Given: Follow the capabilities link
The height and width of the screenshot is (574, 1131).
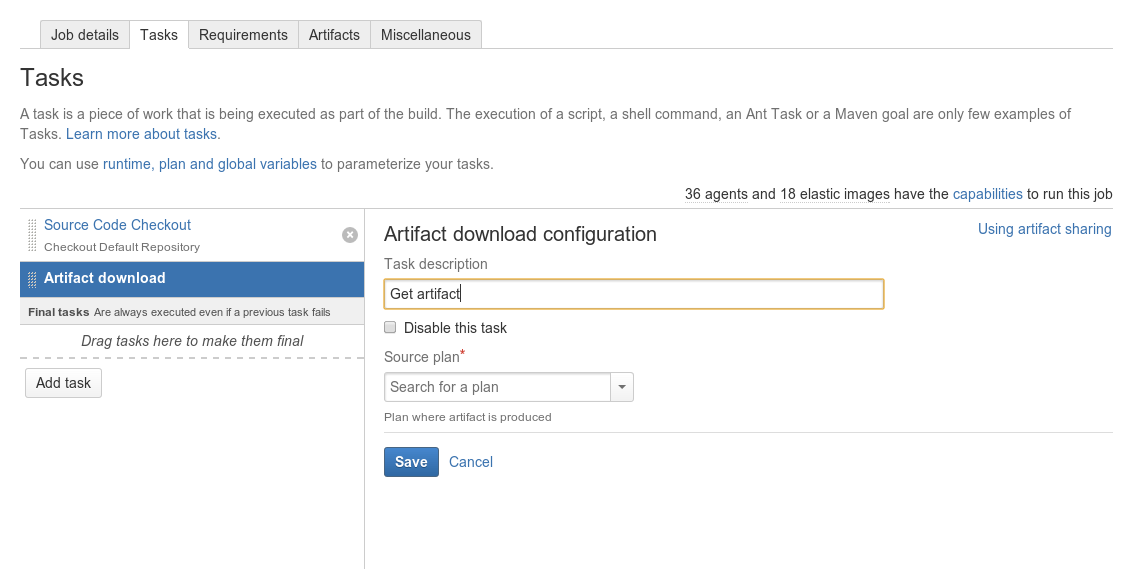Looking at the screenshot, I should click(987, 194).
